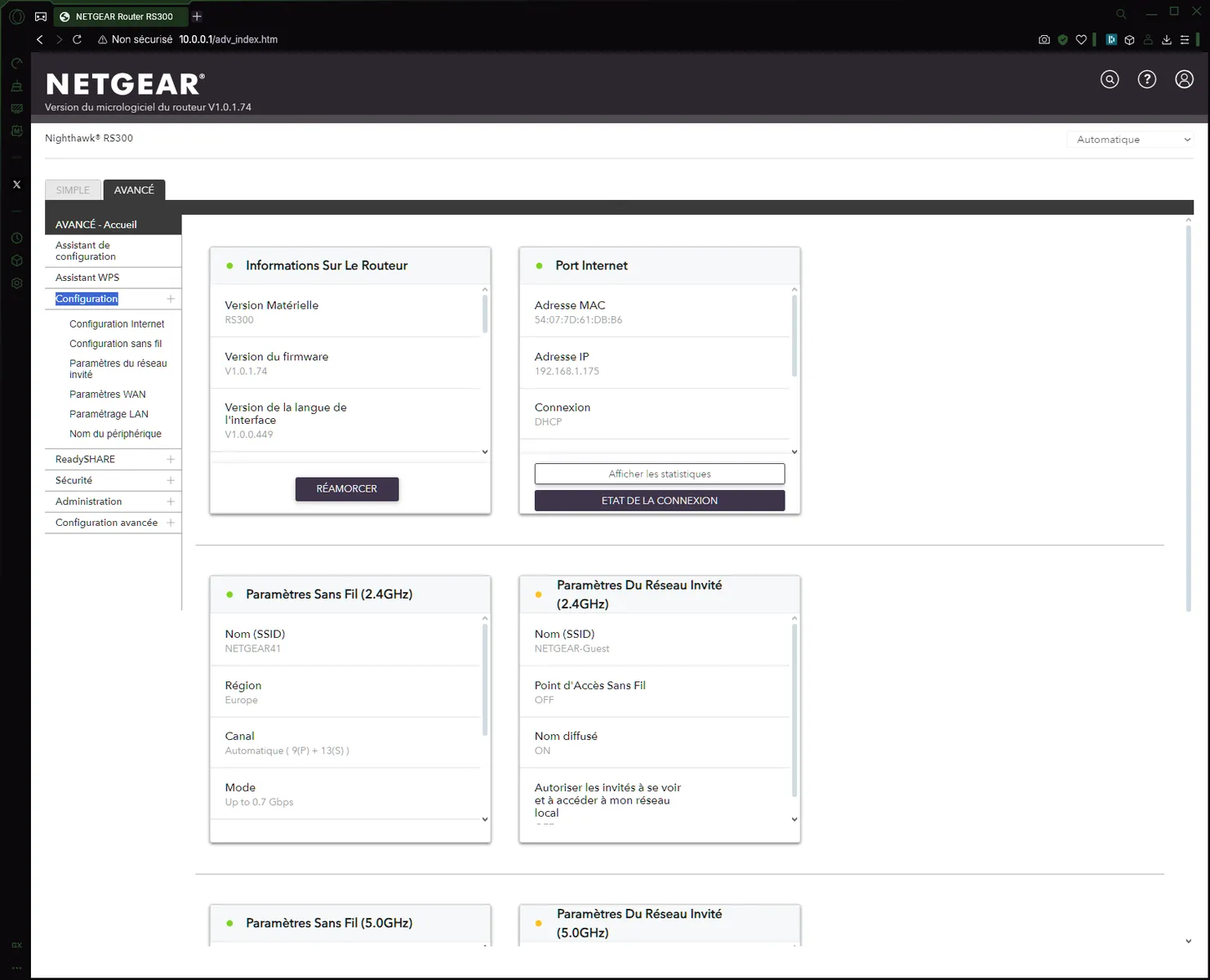Go back to the previous page
The height and width of the screenshot is (980, 1210).
coord(39,39)
